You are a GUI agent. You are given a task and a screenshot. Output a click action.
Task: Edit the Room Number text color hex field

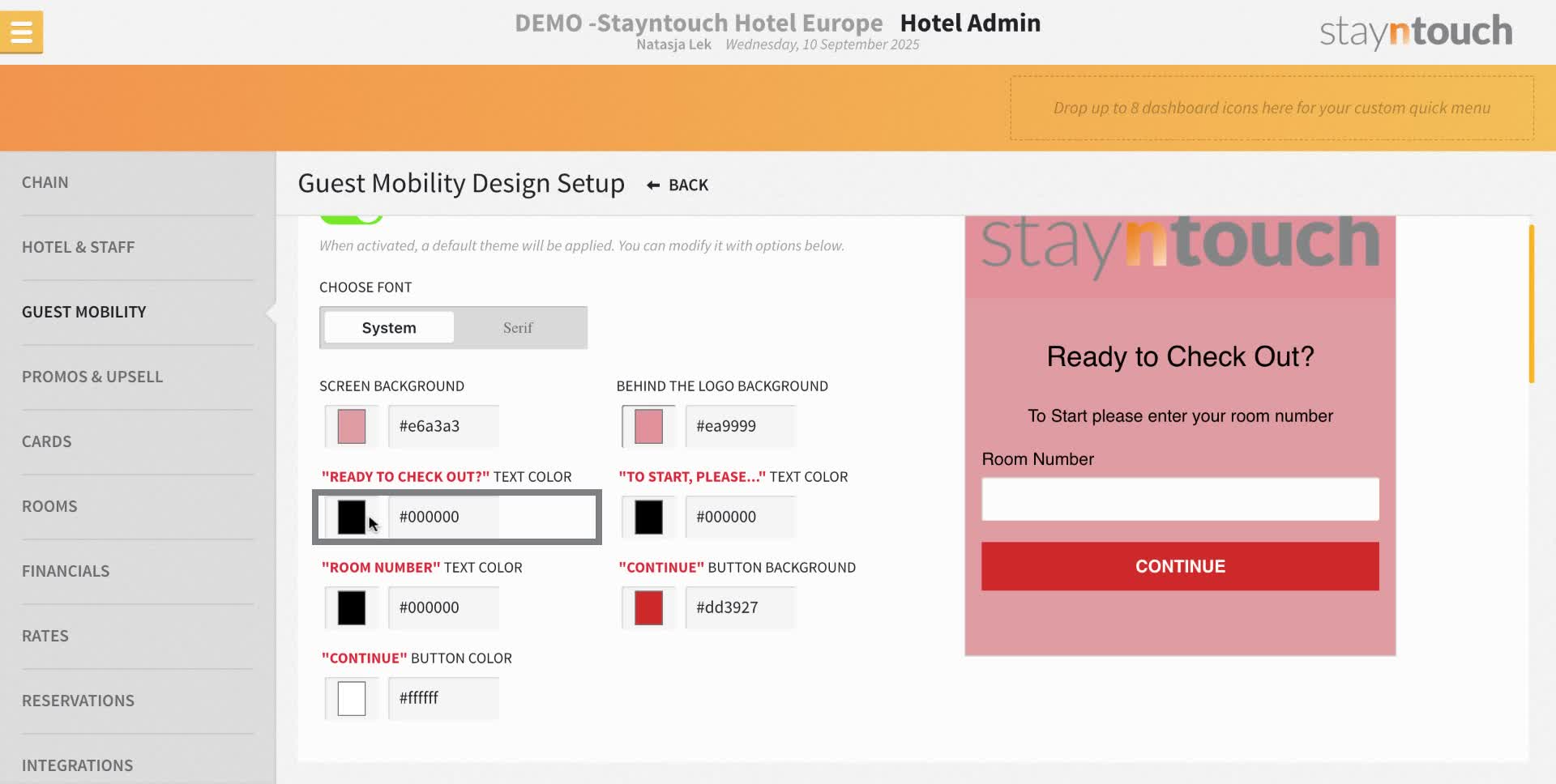pyautogui.click(x=443, y=607)
